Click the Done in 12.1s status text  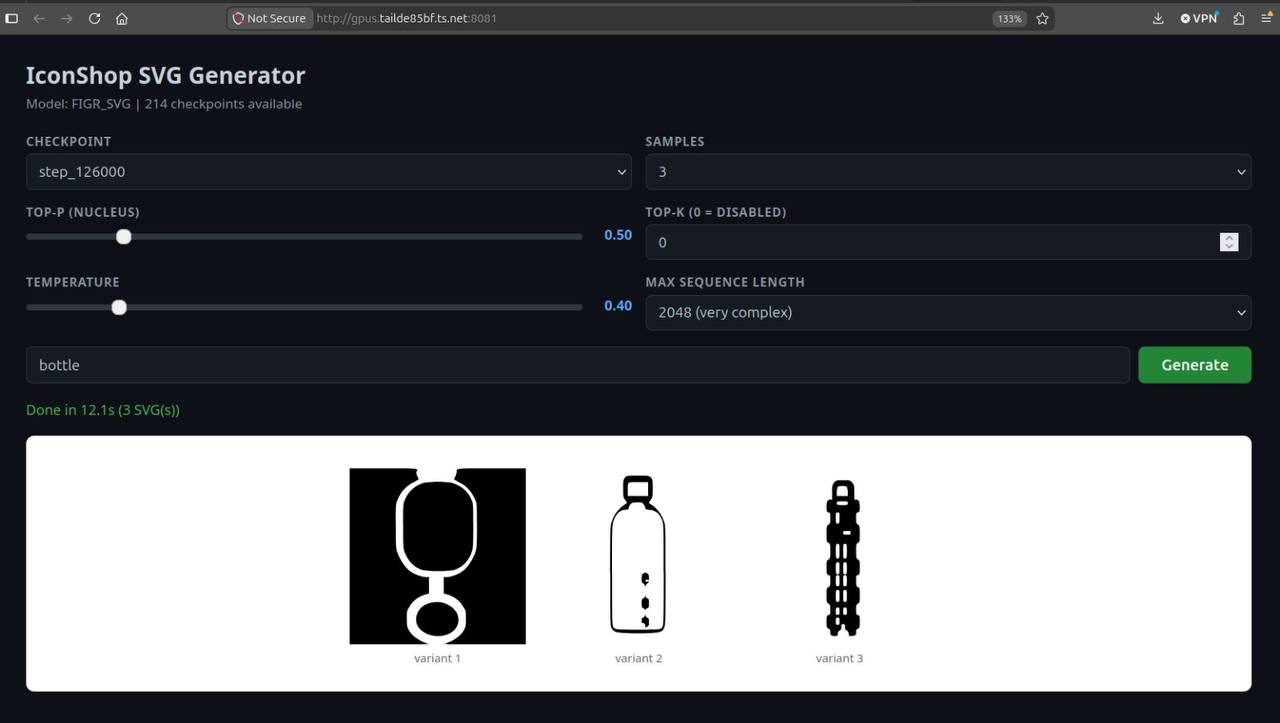(x=103, y=410)
